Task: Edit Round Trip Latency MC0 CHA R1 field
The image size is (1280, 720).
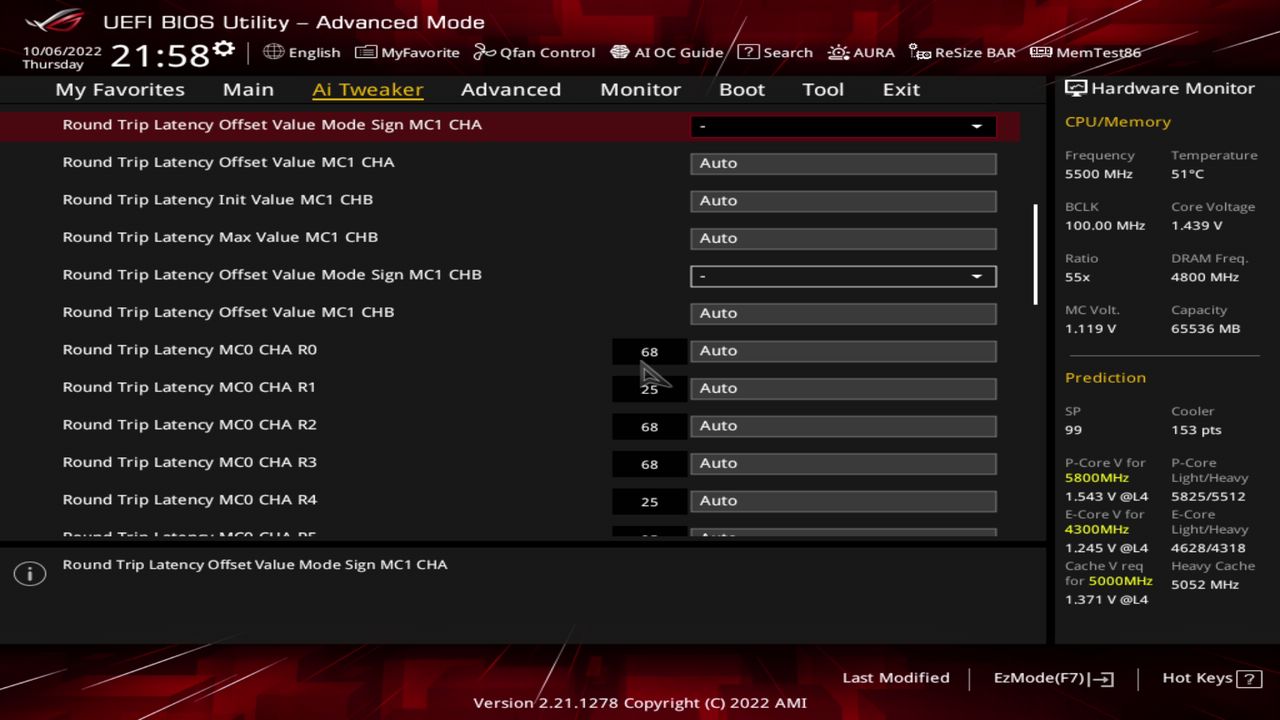Action: [843, 388]
